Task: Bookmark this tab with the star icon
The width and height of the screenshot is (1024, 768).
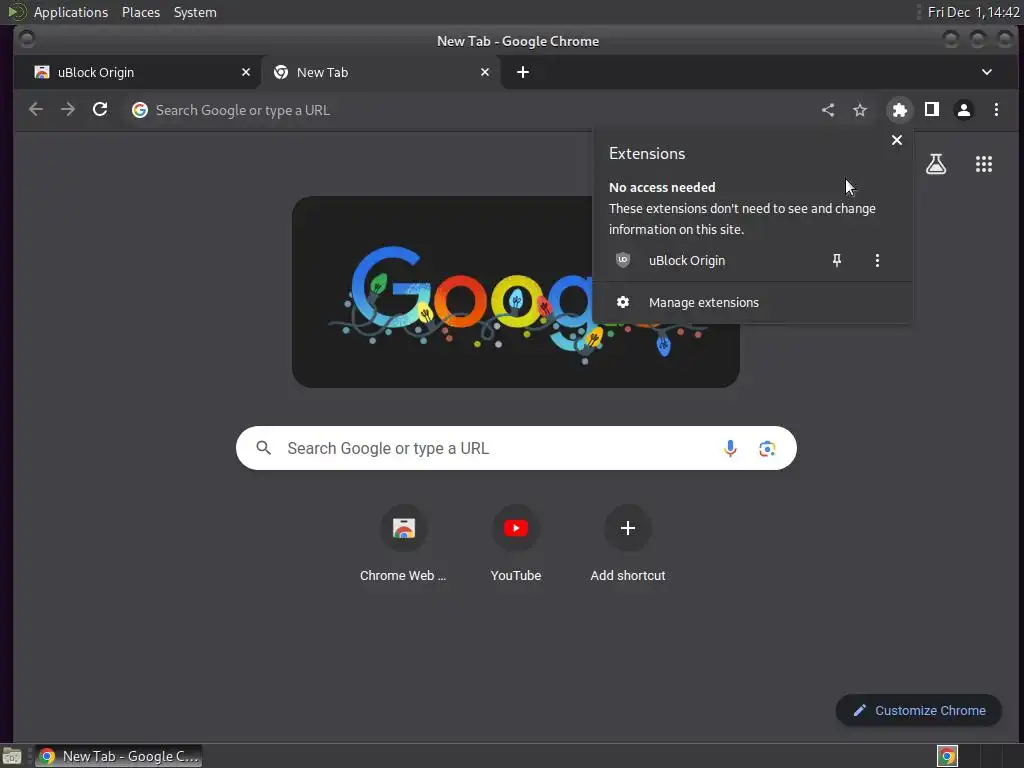Action: 860,110
